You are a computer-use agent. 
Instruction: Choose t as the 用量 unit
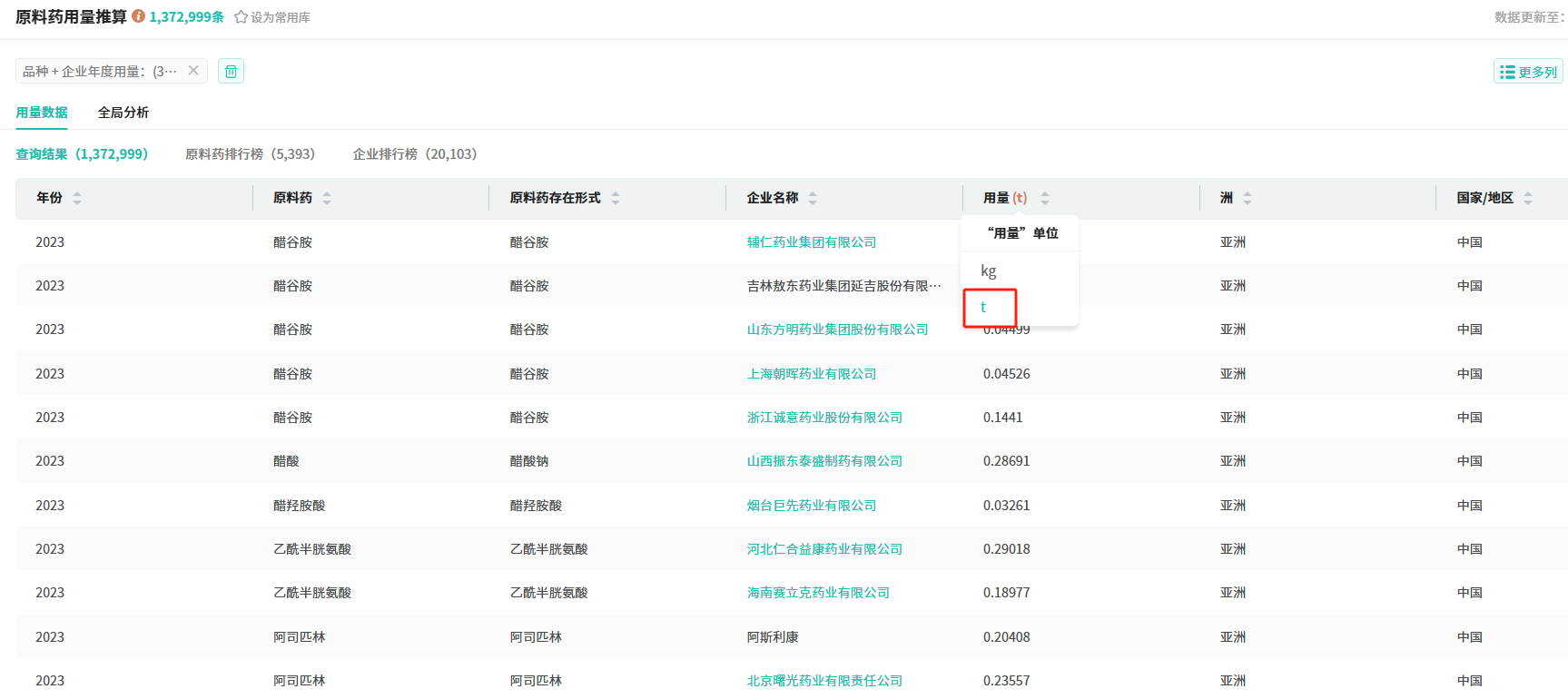(983, 307)
